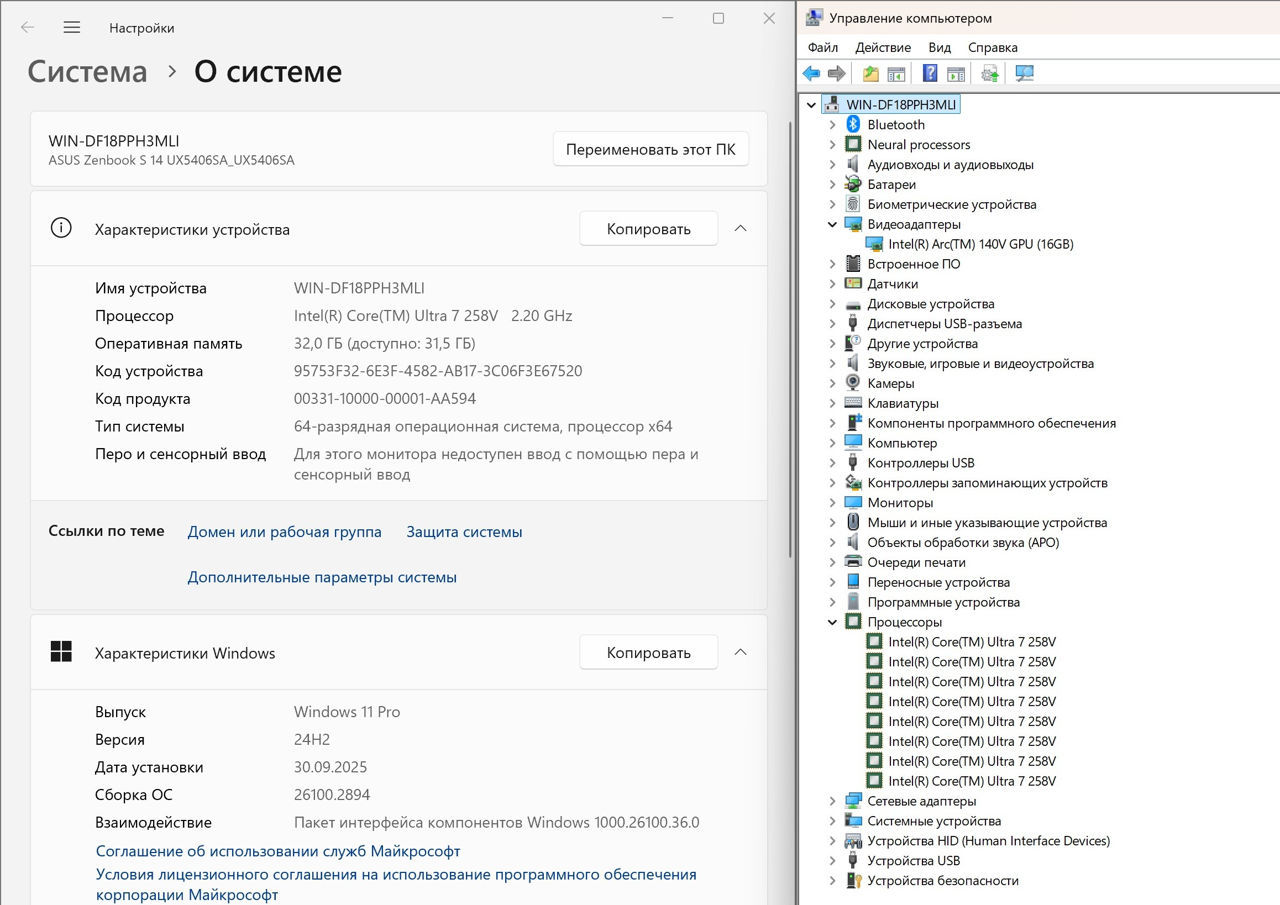Click the back arrow in Settings window
Image resolution: width=1280 pixels, height=905 pixels.
(27, 28)
